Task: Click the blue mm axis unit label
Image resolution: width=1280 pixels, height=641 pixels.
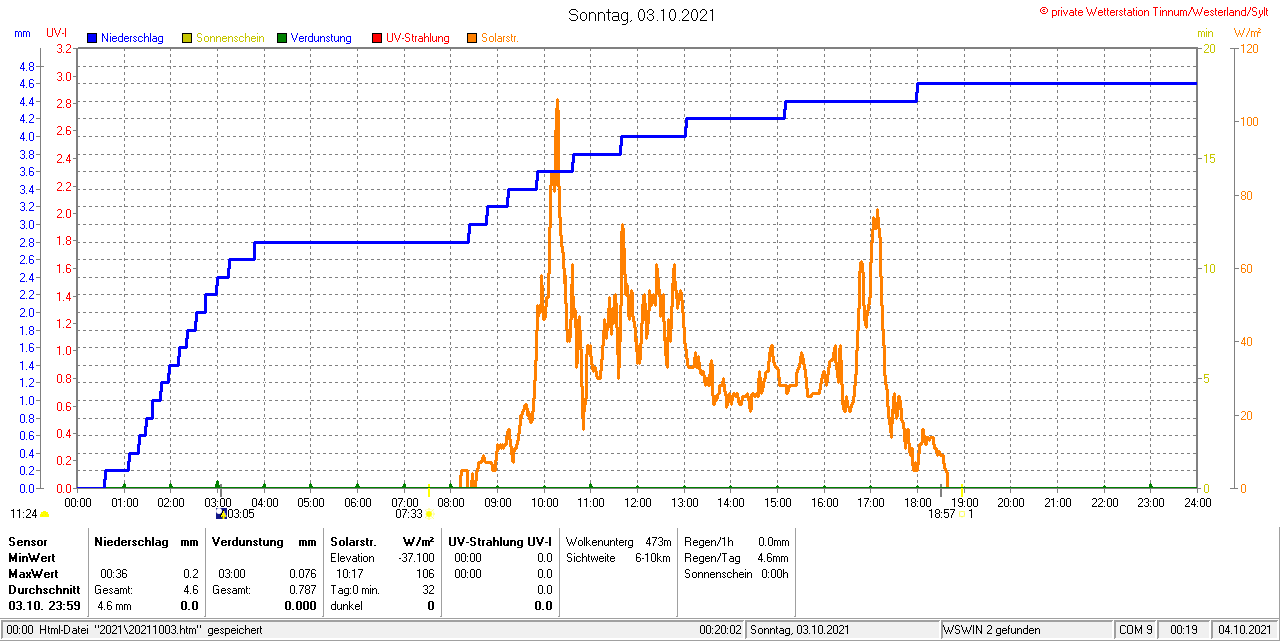Action: [x=23, y=33]
